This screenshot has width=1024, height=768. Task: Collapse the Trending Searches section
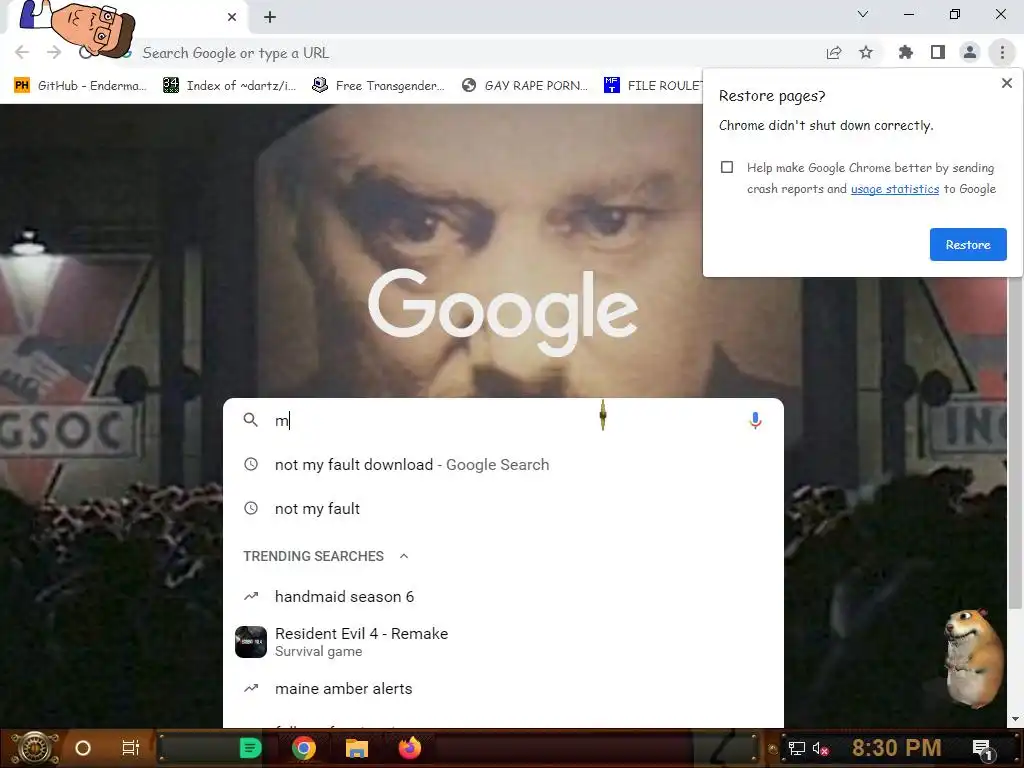(x=404, y=556)
